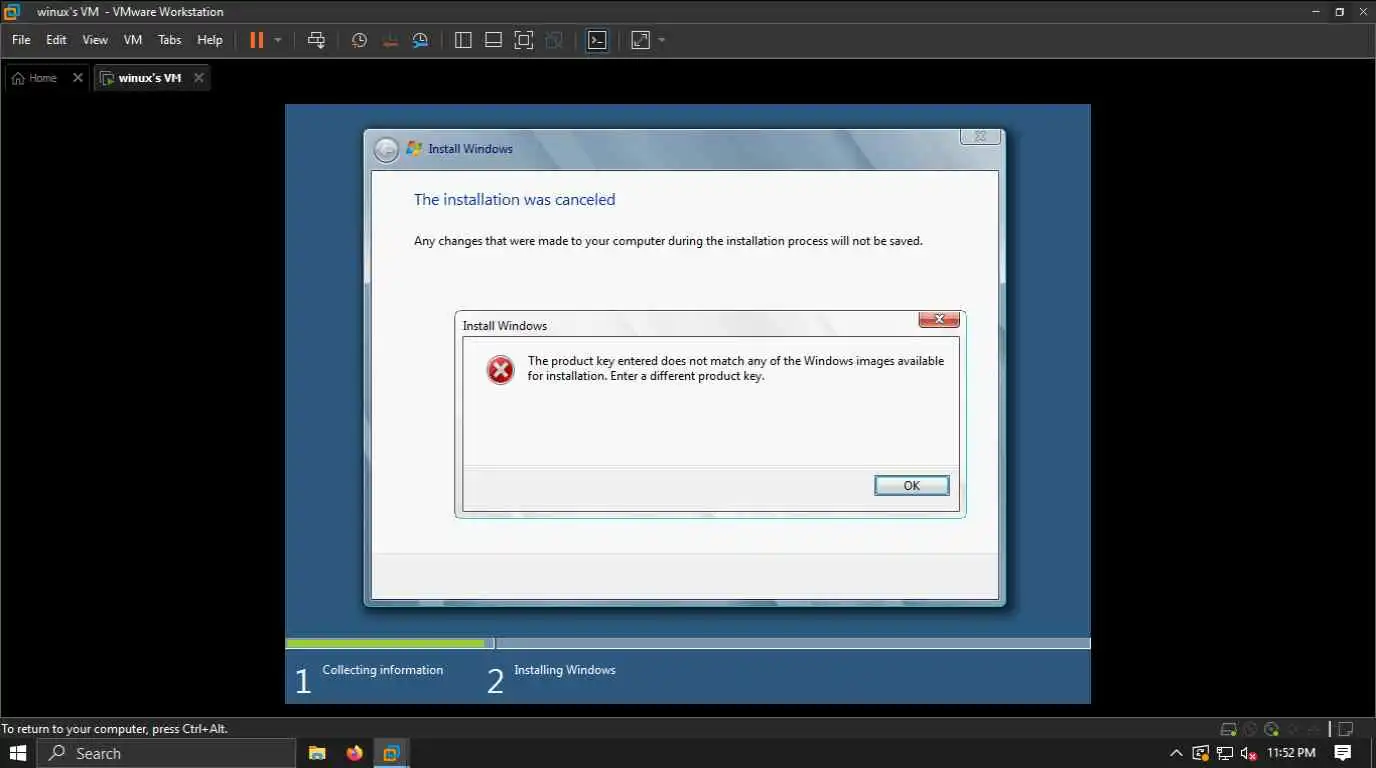Close the Install Windows wizard window
Screen dimensions: 1376x768
980,136
